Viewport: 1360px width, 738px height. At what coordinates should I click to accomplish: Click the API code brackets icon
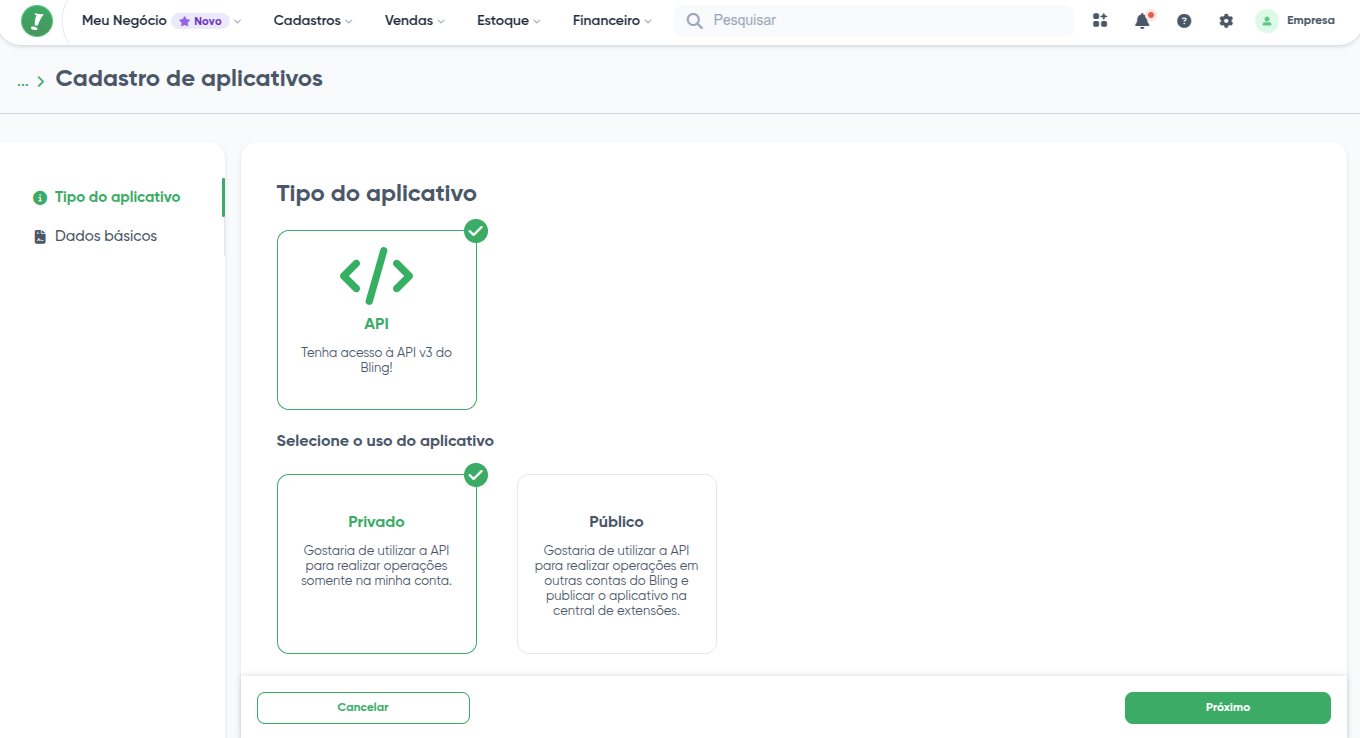point(376,275)
